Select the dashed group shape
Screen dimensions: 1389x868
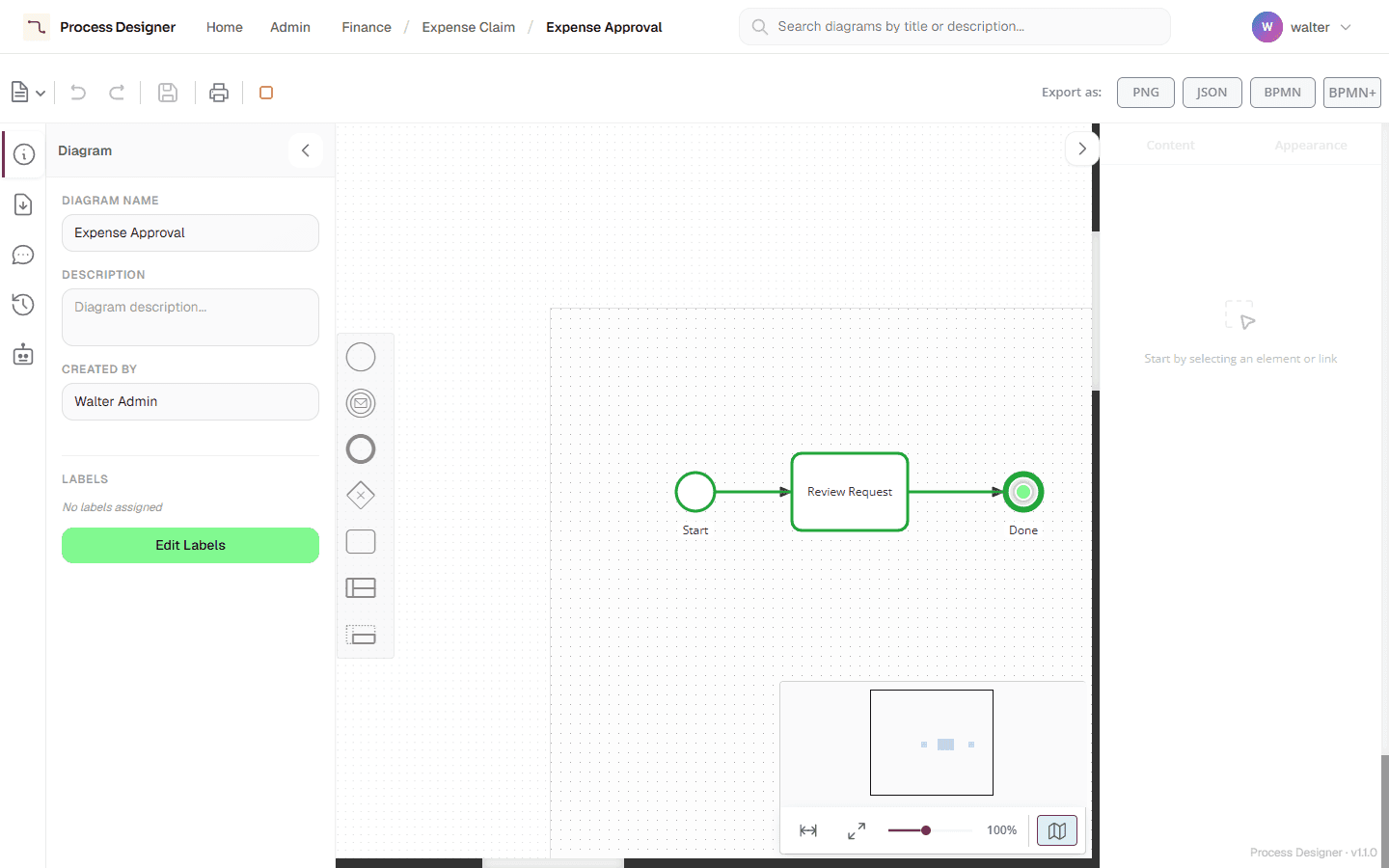click(x=361, y=635)
